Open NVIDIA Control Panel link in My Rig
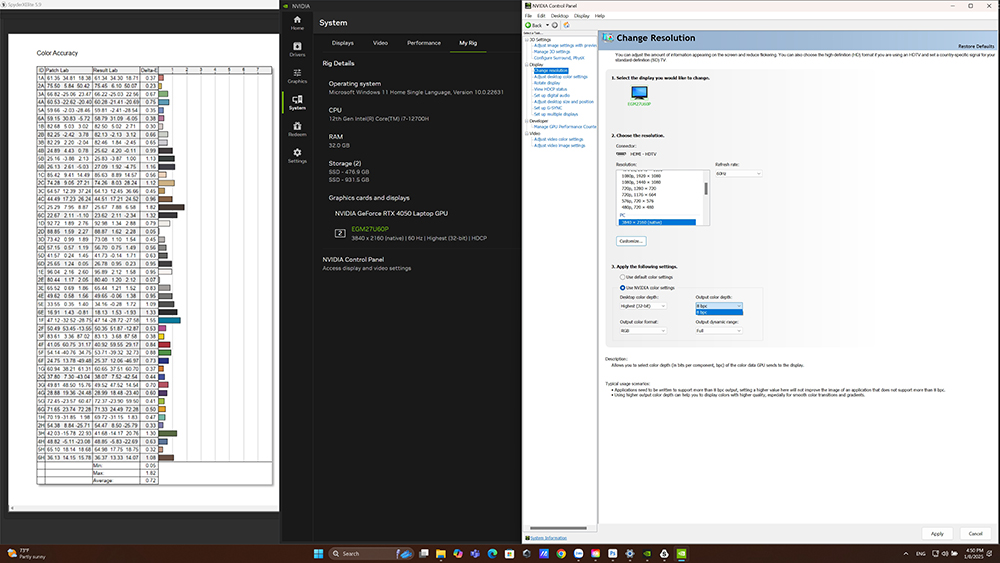The width and height of the screenshot is (1000, 563). 353,260
